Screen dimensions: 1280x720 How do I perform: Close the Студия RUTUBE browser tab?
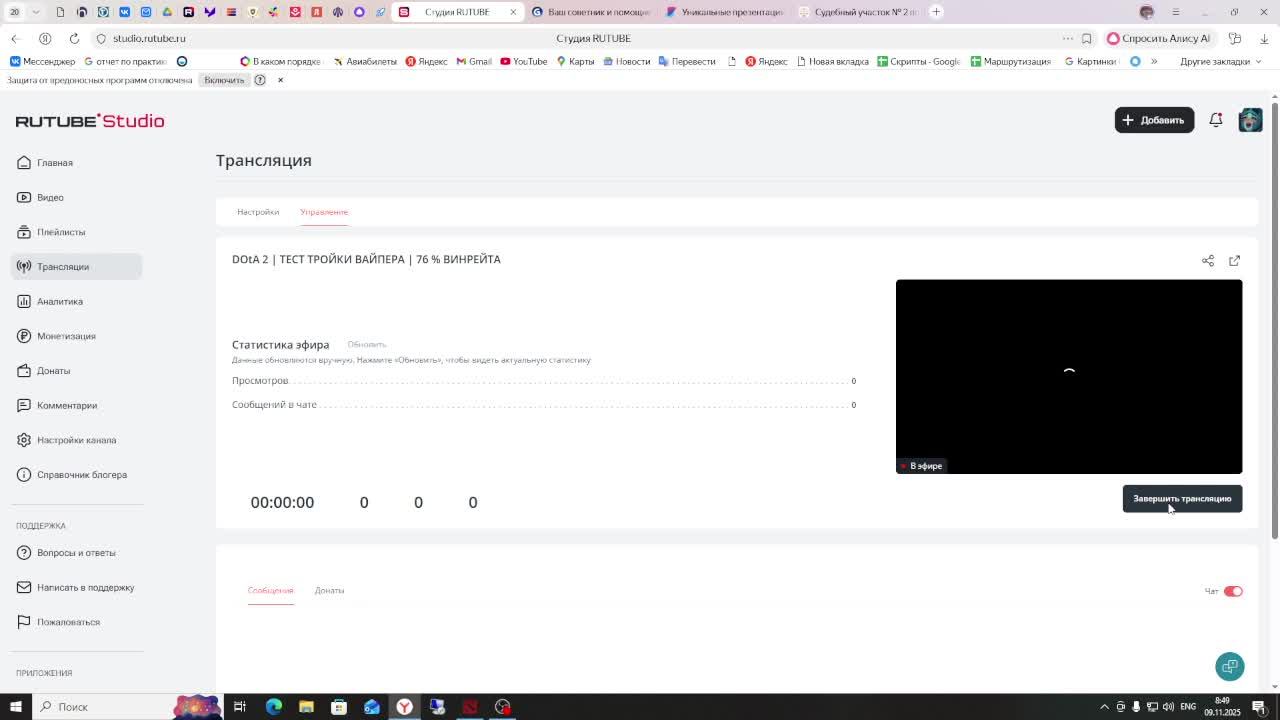click(x=513, y=12)
